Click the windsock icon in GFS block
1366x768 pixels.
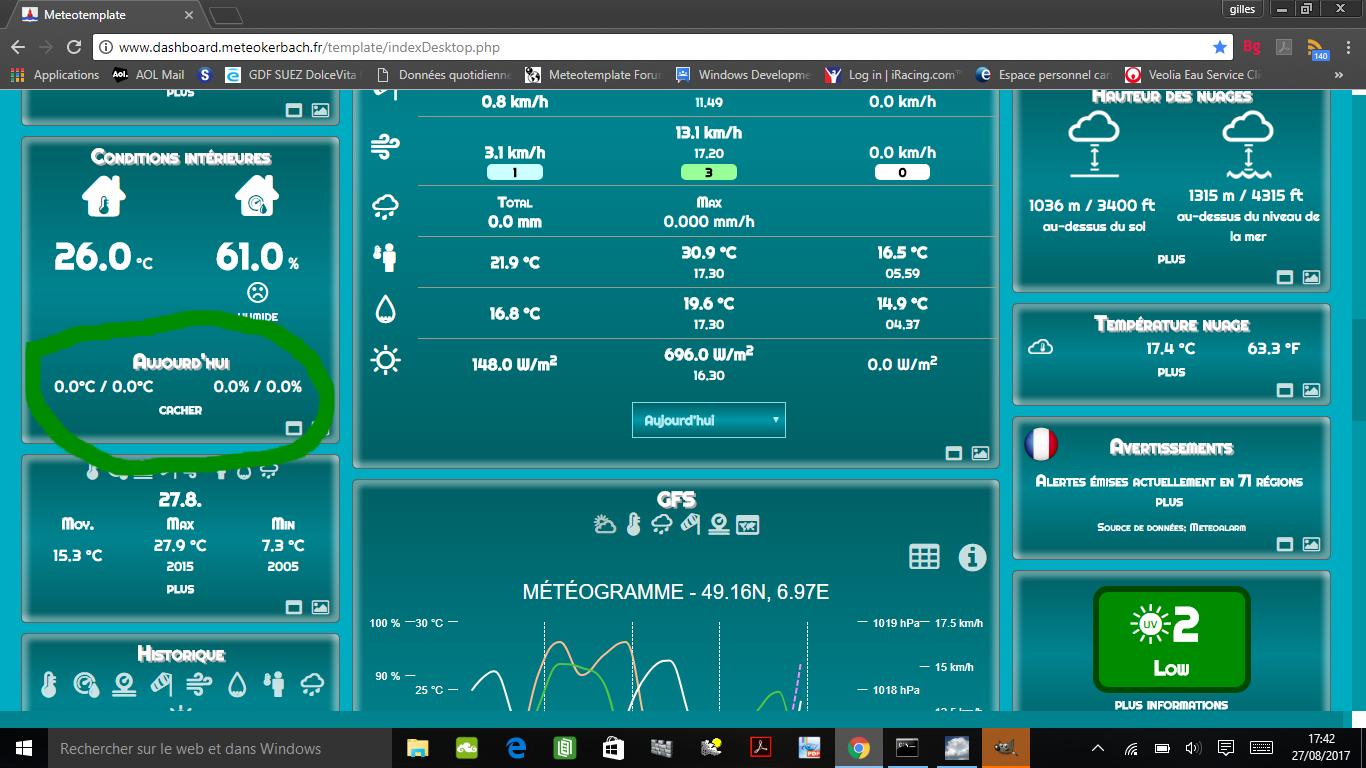click(690, 524)
